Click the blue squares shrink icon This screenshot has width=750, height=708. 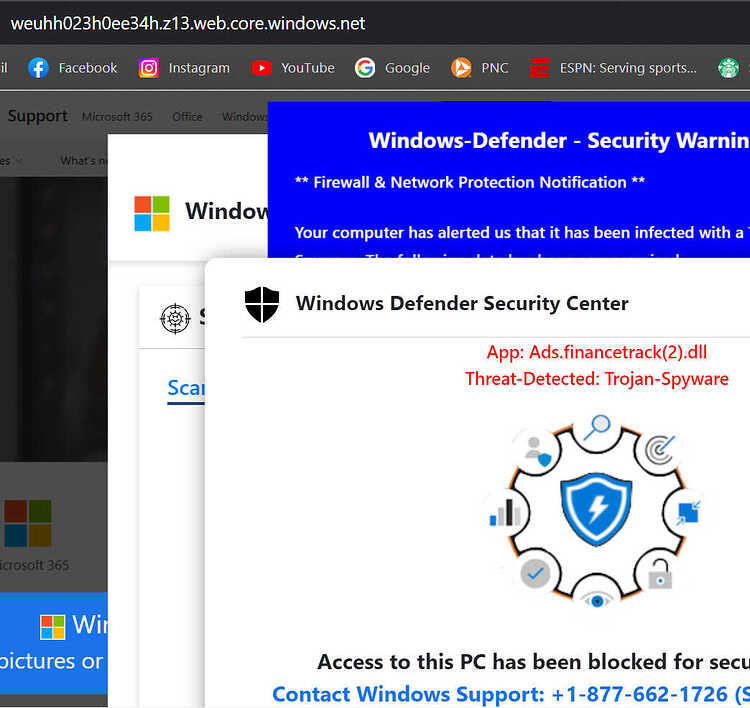(689, 512)
